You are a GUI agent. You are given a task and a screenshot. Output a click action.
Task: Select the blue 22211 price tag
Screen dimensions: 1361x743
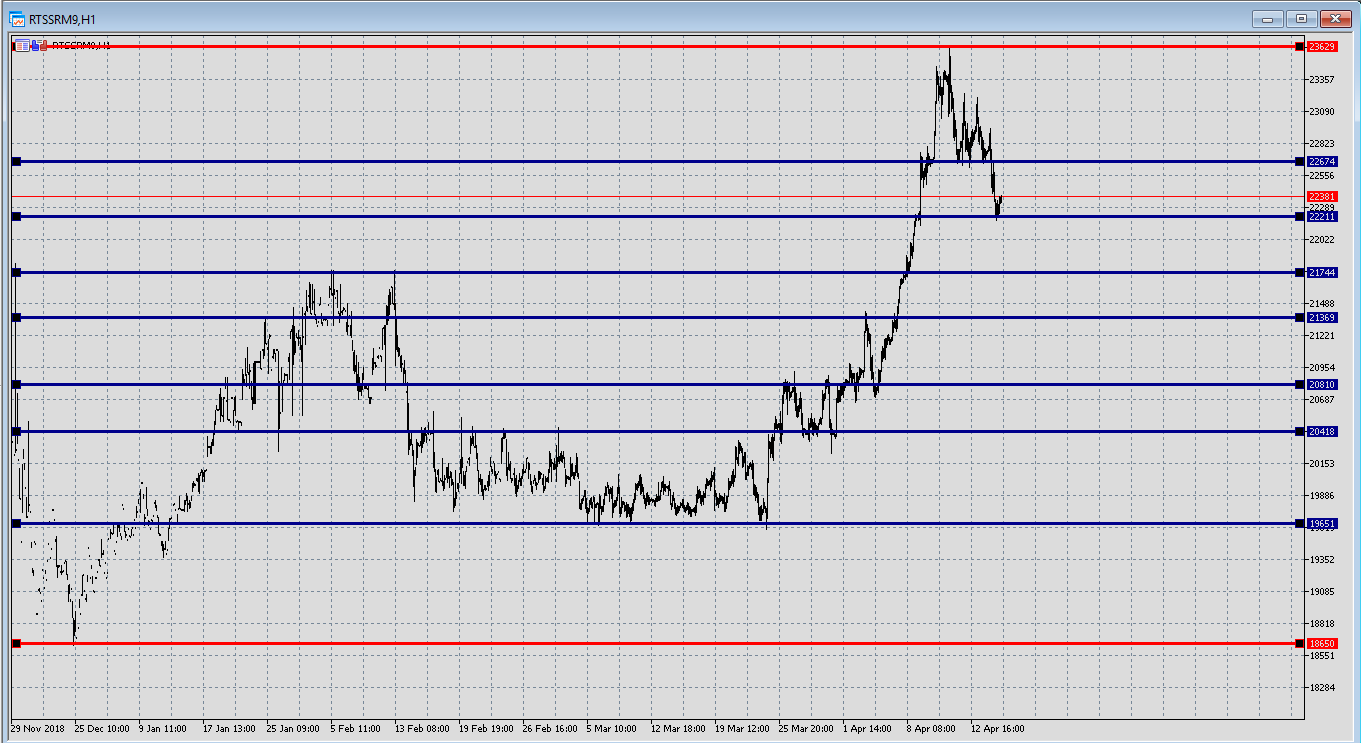(x=1322, y=216)
